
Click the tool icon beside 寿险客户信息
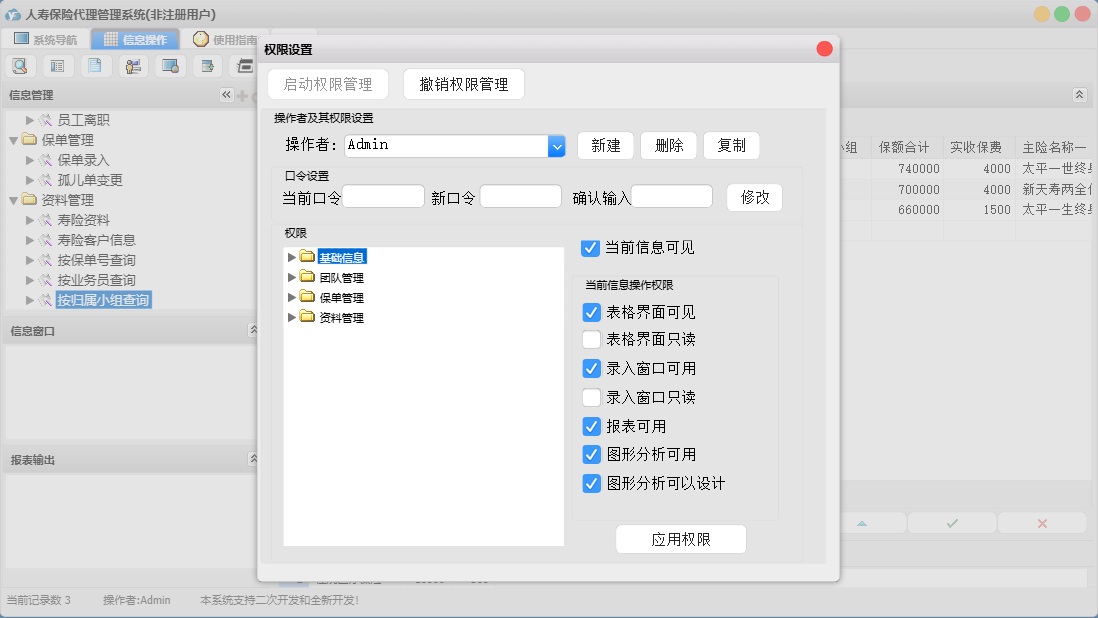tap(46, 240)
